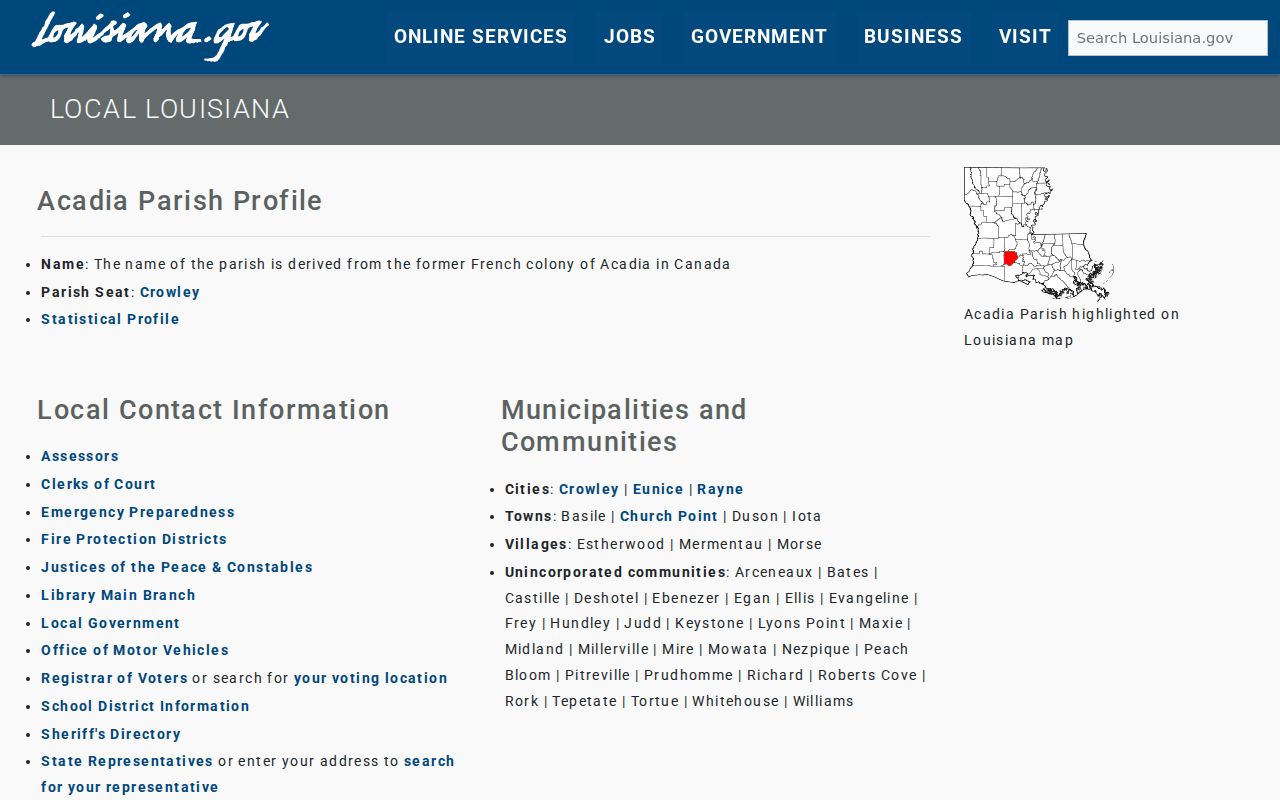The height and width of the screenshot is (800, 1280).
Task: Click the Louisiana.gov logo
Action: pyautogui.click(x=150, y=36)
